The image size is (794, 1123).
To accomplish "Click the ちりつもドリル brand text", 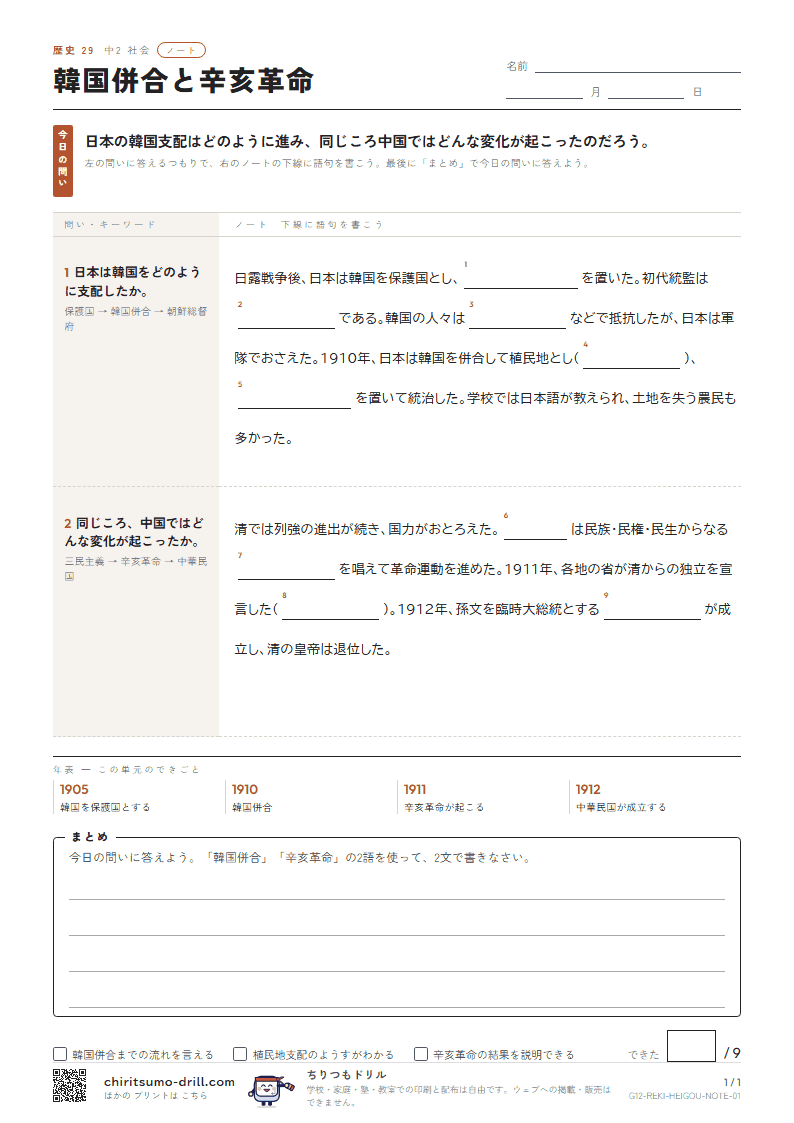I will [x=347, y=1074].
